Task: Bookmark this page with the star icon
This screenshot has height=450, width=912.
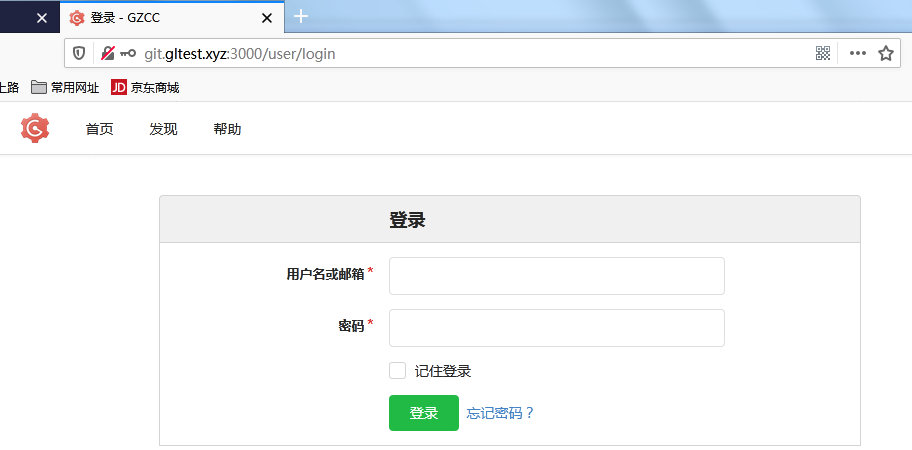Action: click(885, 53)
